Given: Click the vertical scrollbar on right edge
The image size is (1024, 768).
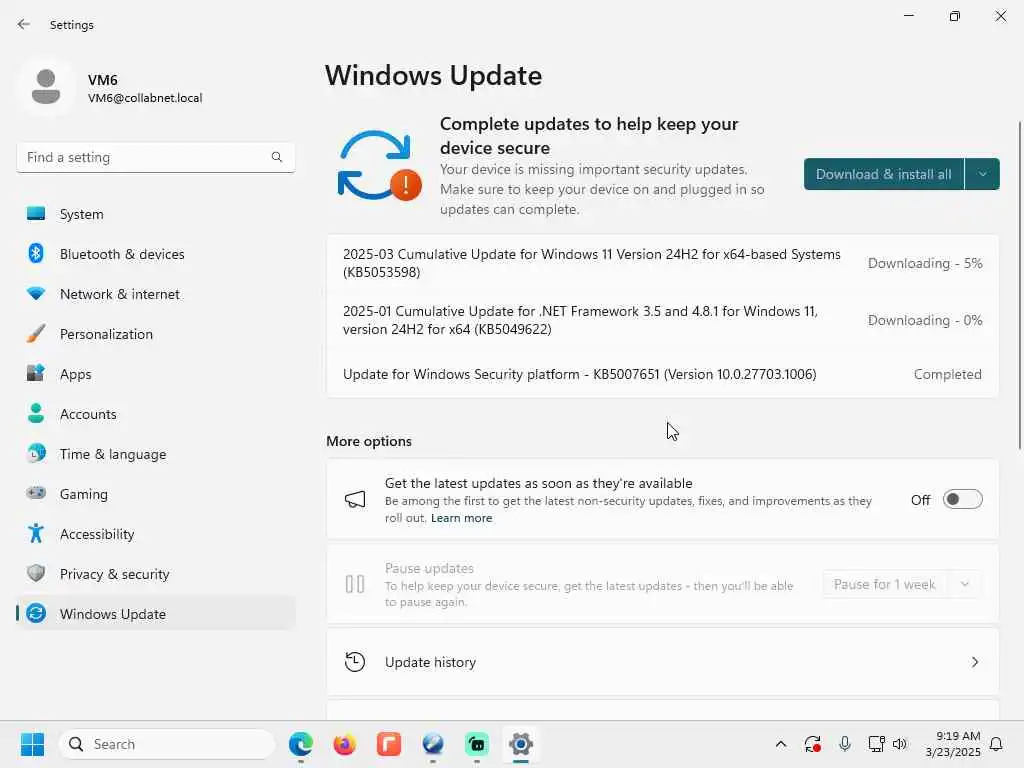Looking at the screenshot, I should click(x=1020, y=285).
